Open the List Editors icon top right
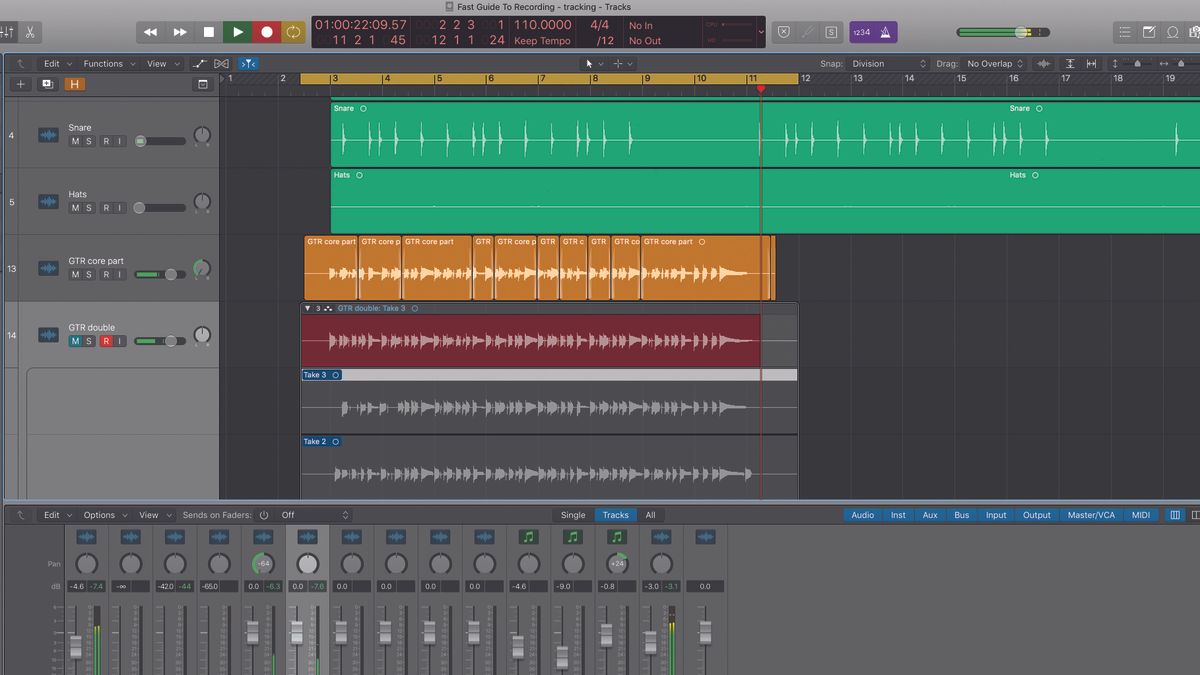Image resolution: width=1200 pixels, height=675 pixels. tap(1125, 31)
